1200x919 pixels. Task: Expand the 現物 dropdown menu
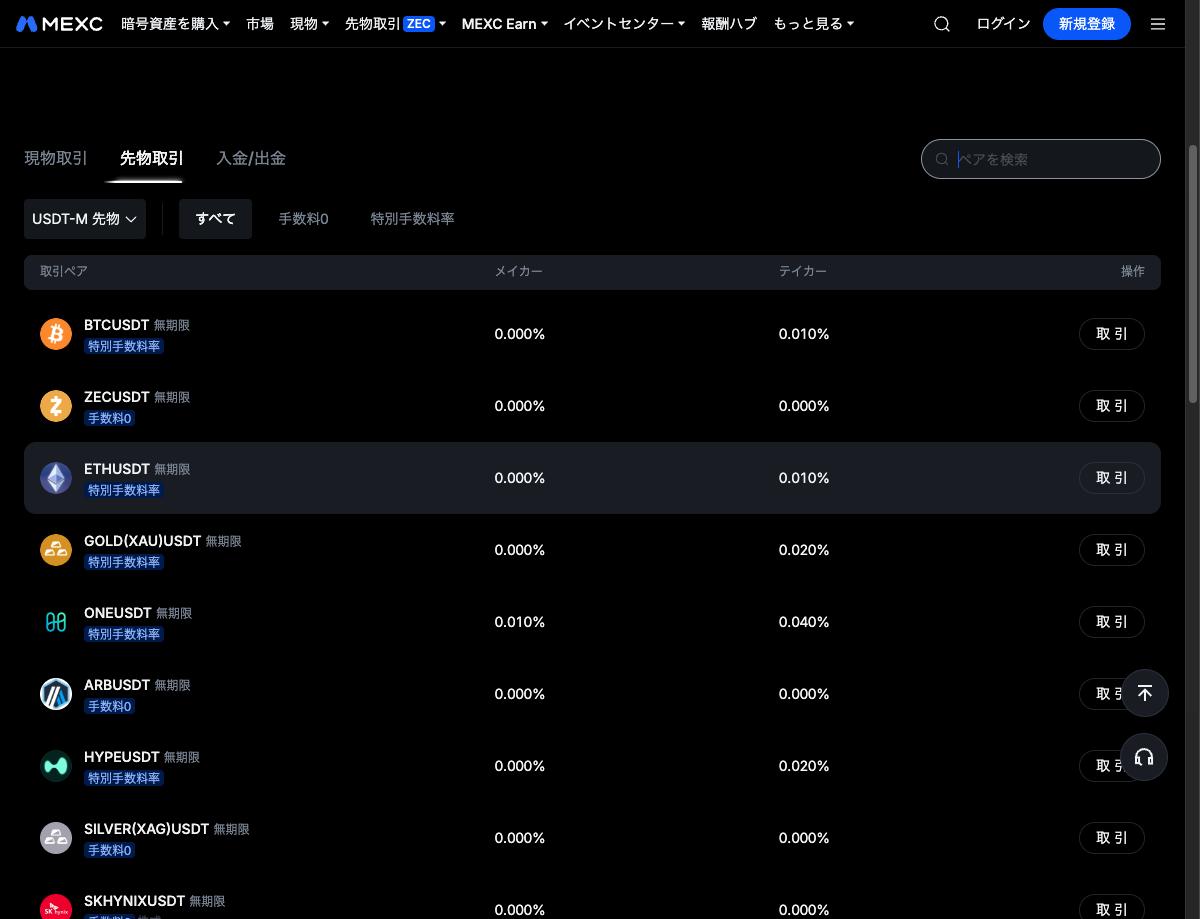[x=309, y=23]
